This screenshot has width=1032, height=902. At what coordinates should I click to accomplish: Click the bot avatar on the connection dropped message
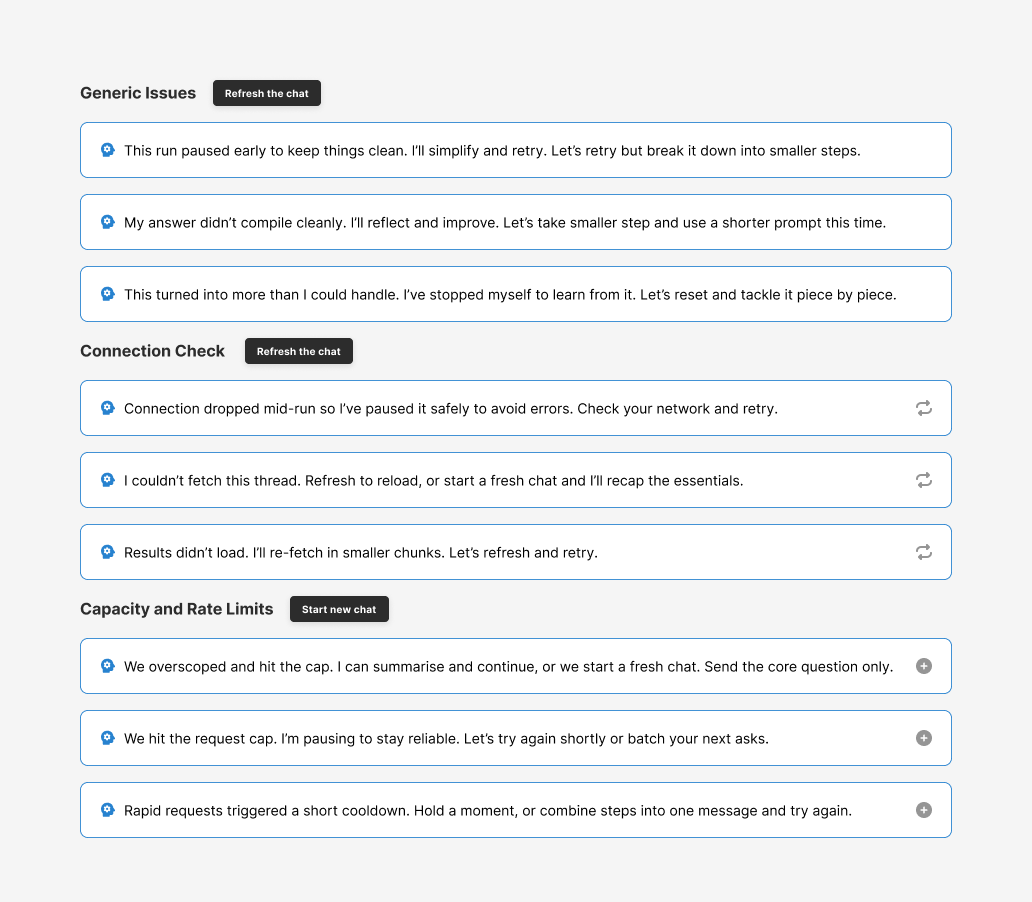pyautogui.click(x=107, y=407)
